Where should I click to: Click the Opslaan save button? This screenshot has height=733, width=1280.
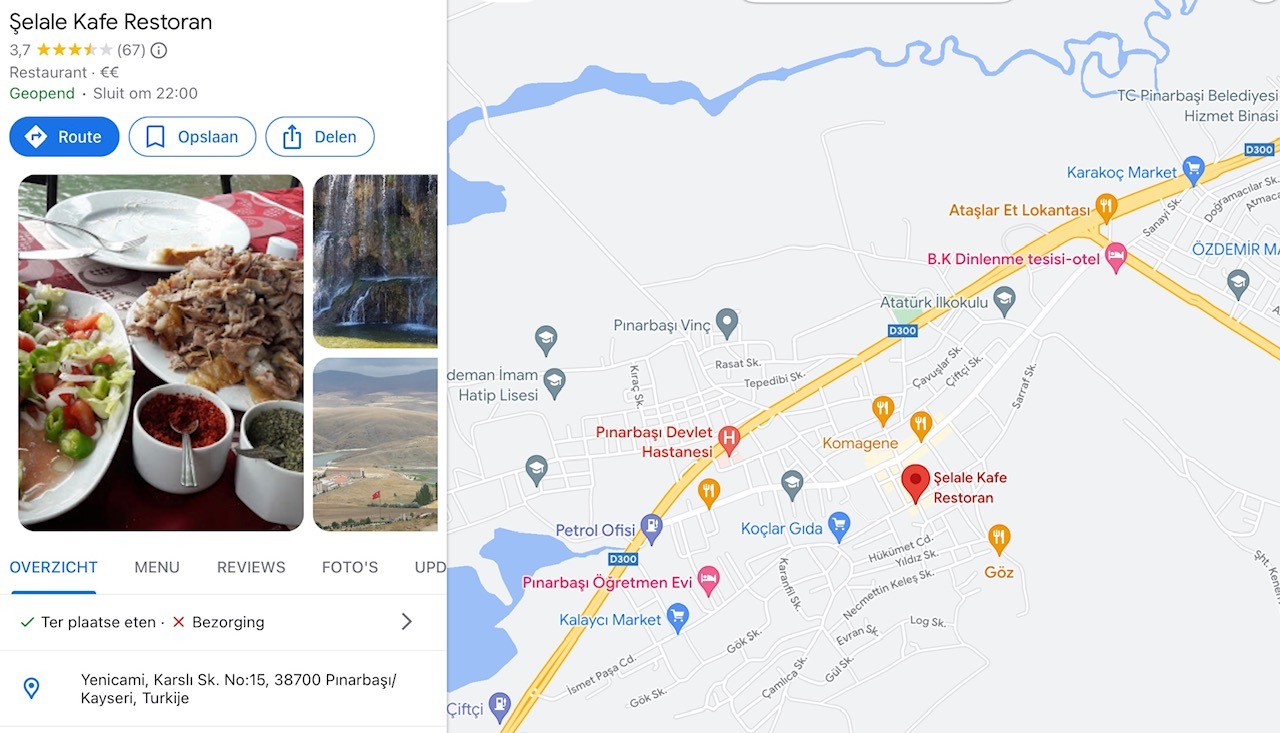[192, 137]
